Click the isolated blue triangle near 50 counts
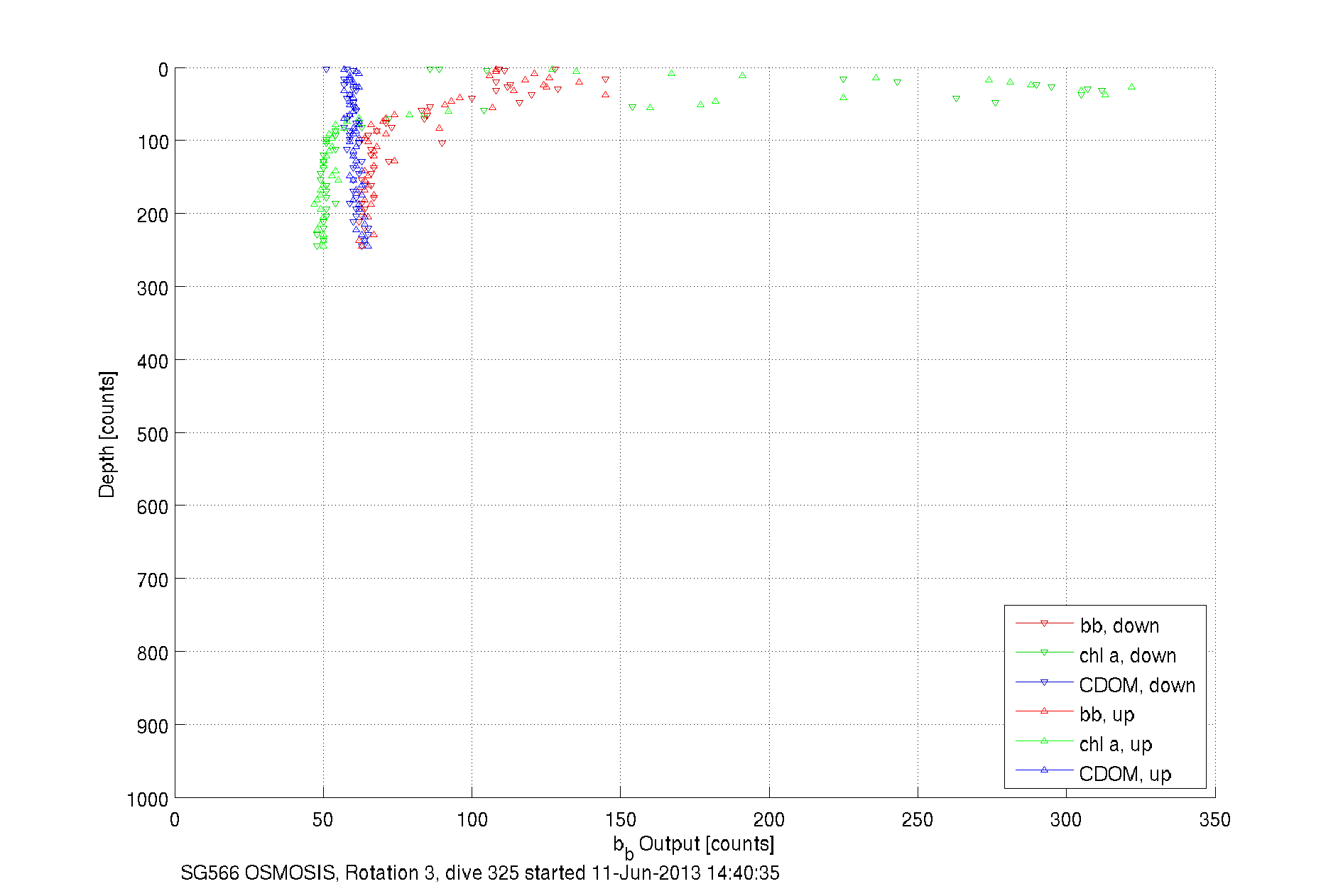 326,70
